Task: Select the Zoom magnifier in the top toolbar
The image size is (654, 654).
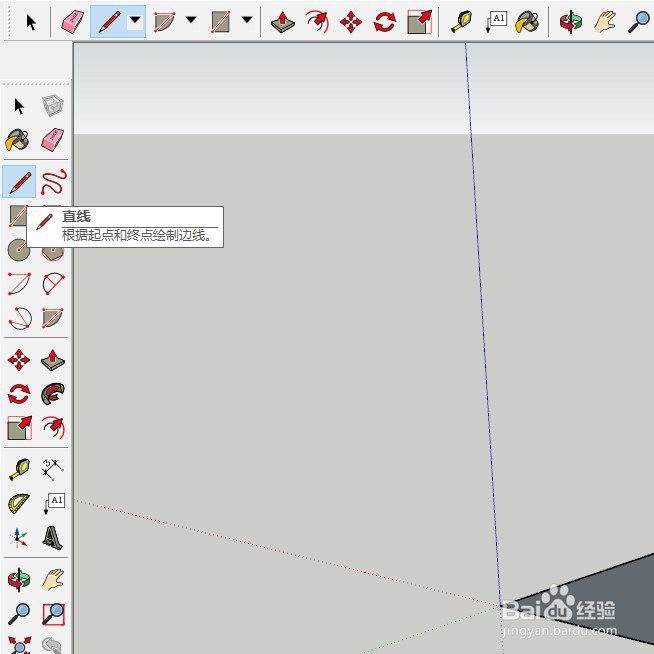Action: point(638,22)
